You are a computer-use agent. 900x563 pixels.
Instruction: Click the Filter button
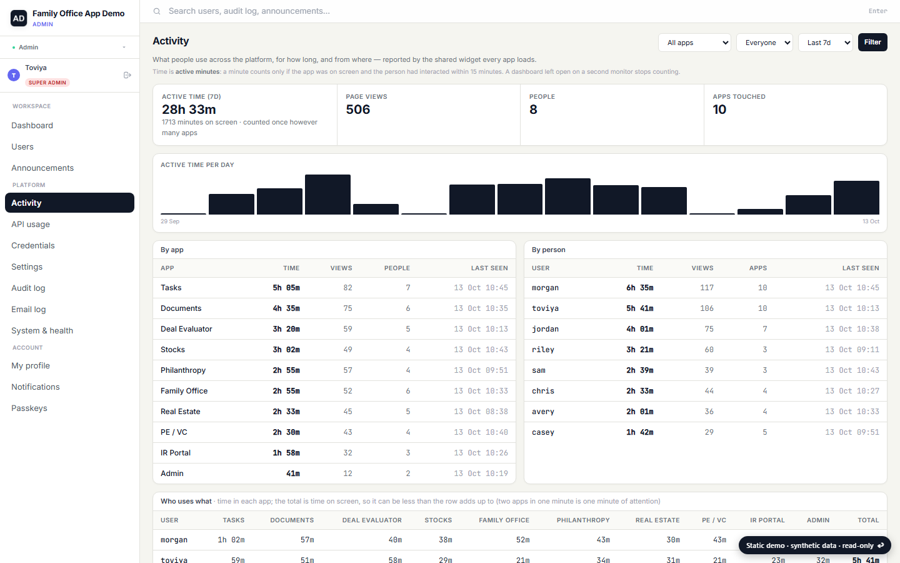tap(872, 42)
